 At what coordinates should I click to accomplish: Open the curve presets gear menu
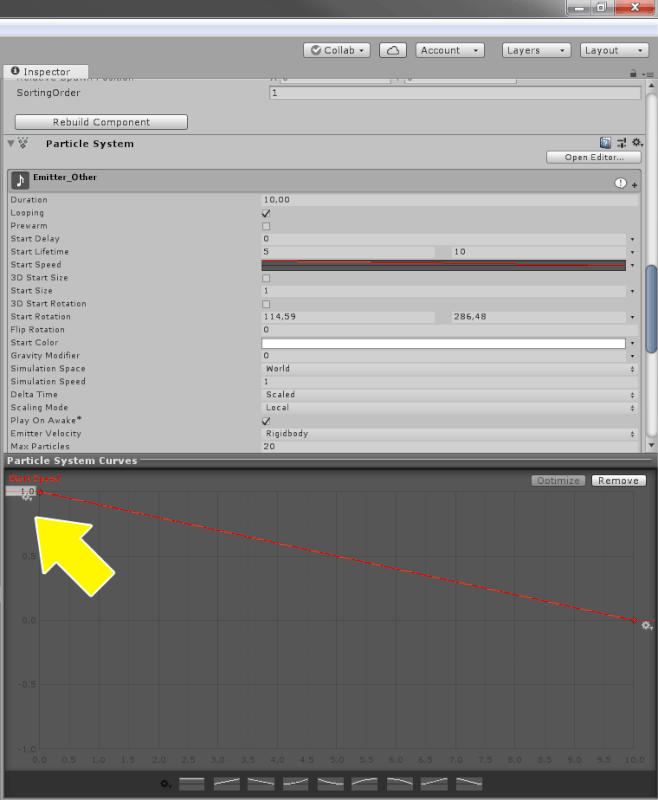click(x=165, y=783)
